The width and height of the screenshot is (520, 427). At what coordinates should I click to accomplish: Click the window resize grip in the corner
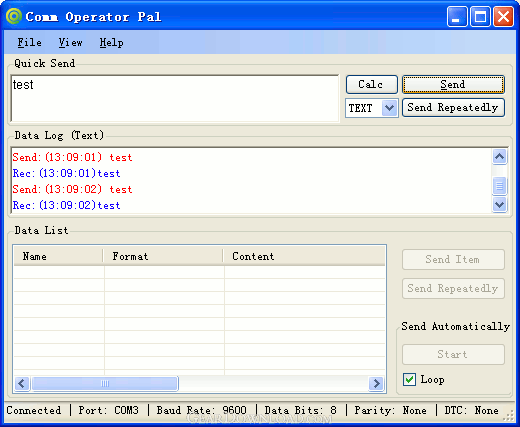(509, 415)
